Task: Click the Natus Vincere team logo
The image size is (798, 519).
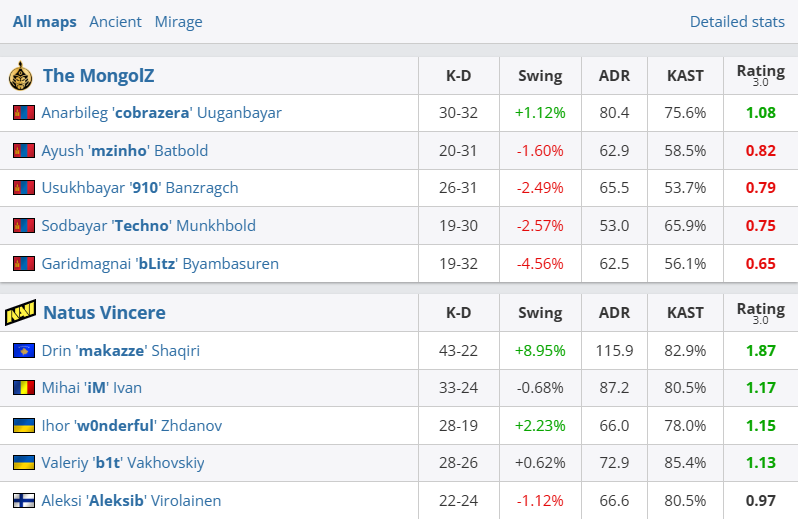Action: (20, 313)
